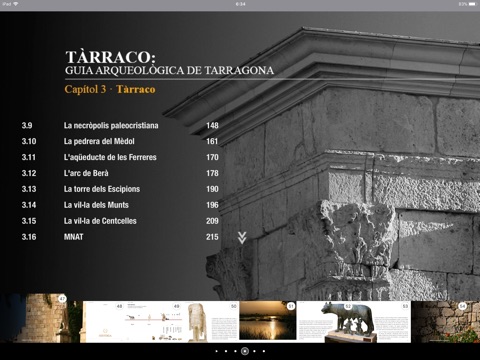
Task: Click section number 3.13
Action: click(29, 189)
